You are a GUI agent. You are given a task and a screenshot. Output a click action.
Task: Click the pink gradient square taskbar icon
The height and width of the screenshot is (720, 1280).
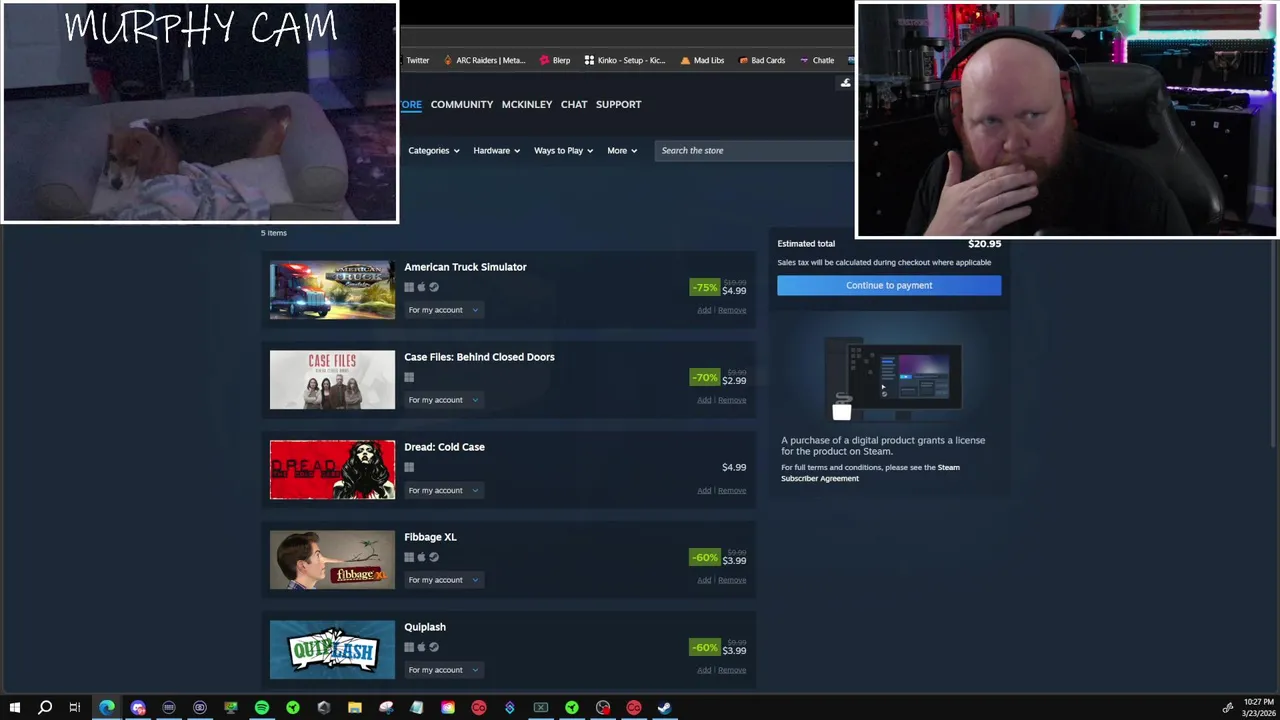[x=448, y=708]
